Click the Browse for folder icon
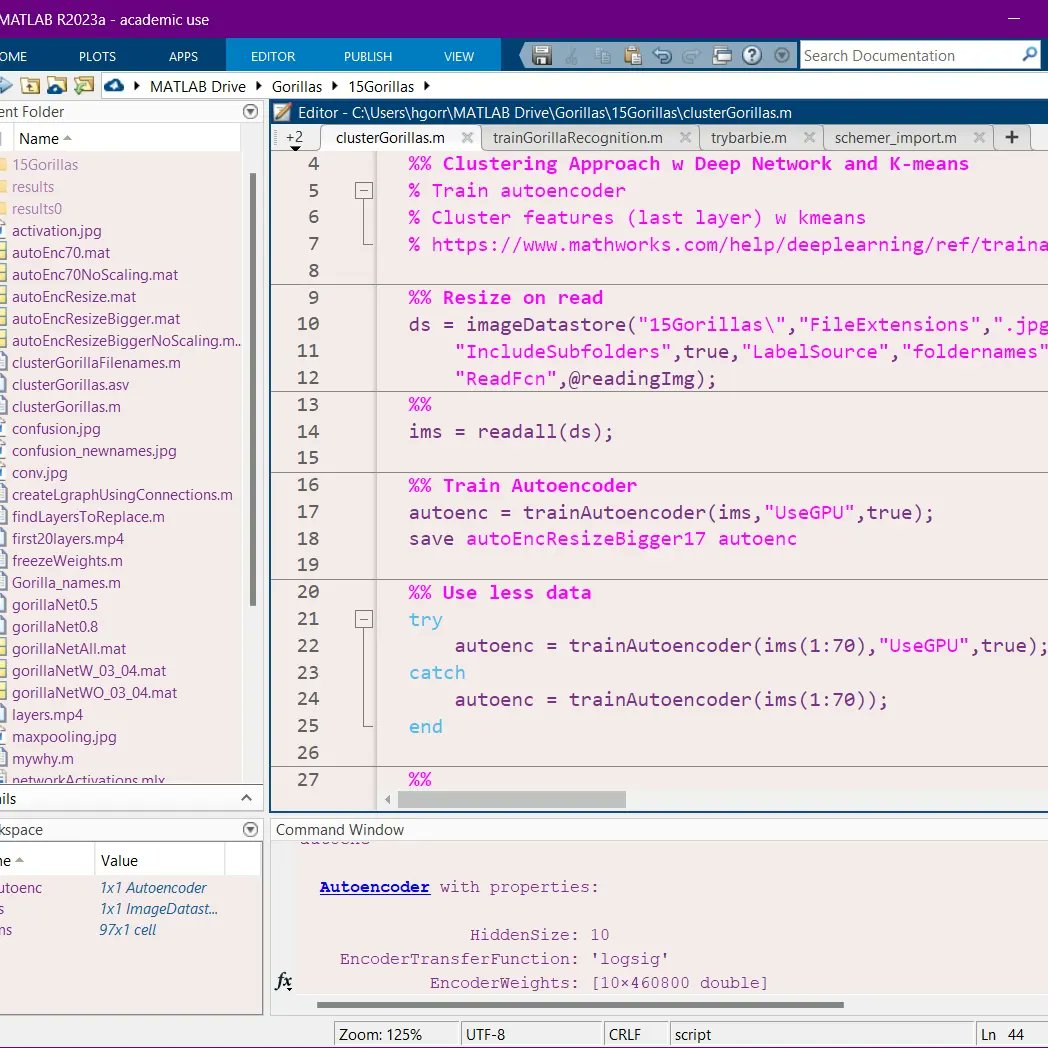 pos(57,86)
